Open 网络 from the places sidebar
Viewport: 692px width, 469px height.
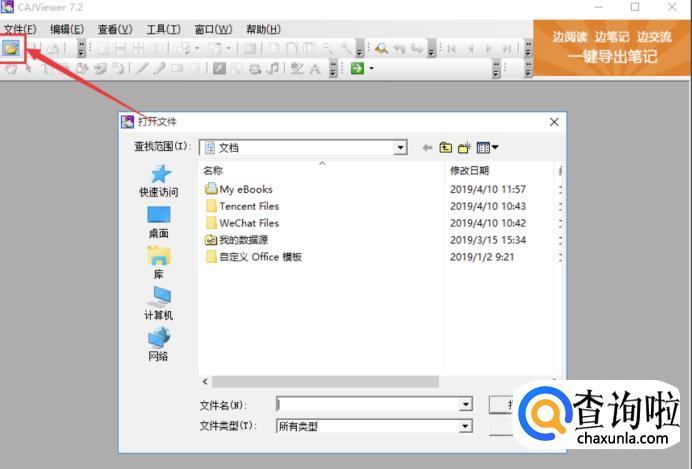(158, 344)
